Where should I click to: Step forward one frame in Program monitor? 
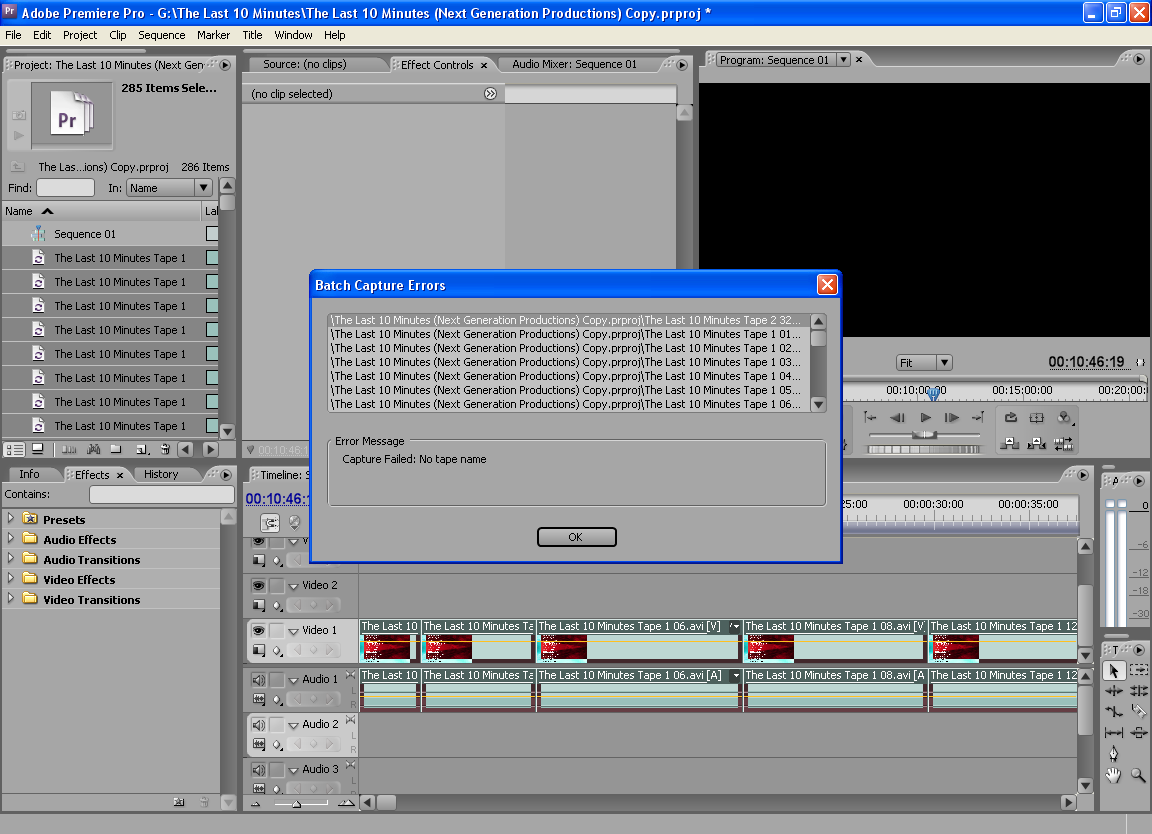[x=951, y=417]
